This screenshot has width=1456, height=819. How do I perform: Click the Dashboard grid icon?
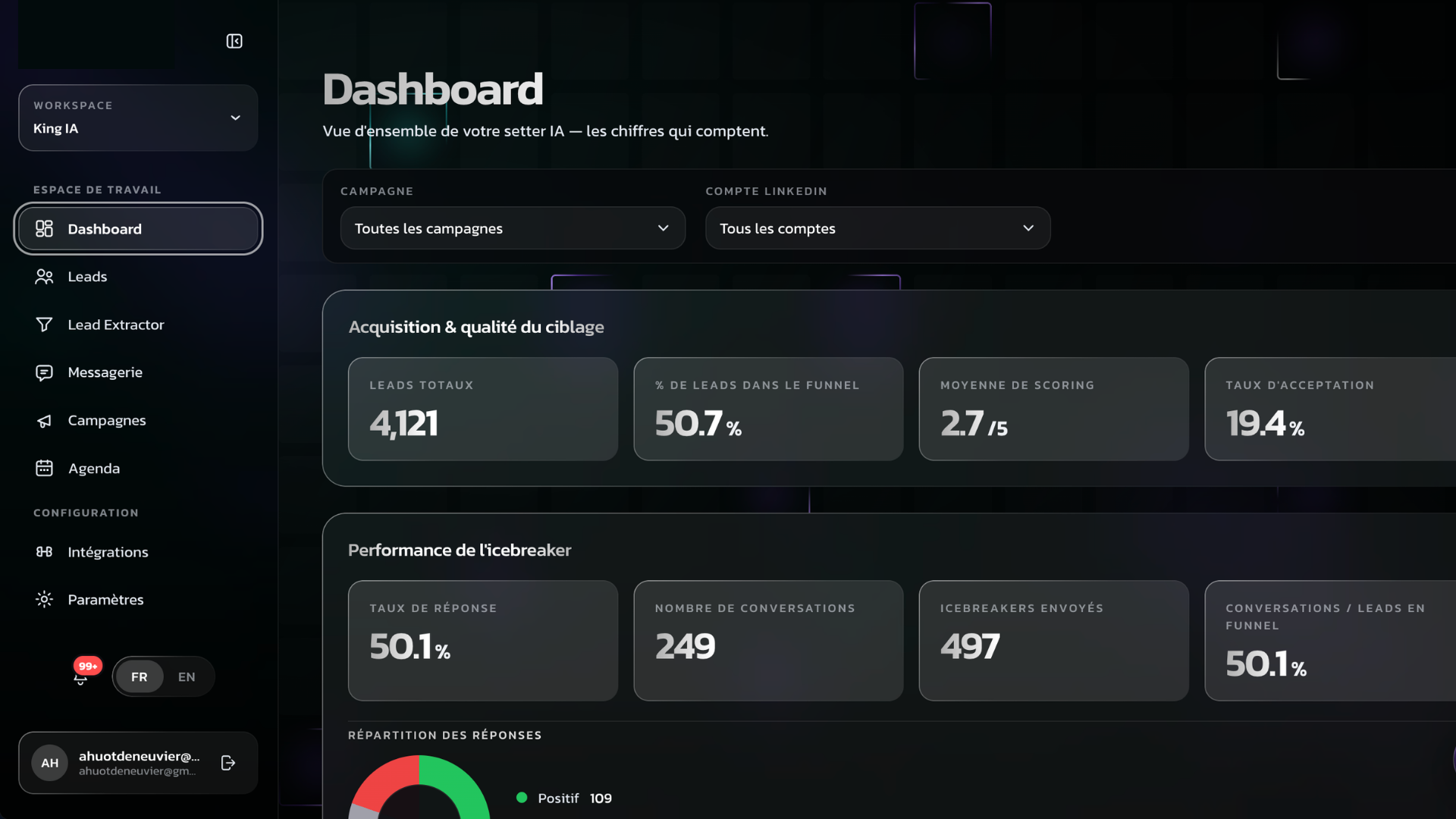coord(44,229)
